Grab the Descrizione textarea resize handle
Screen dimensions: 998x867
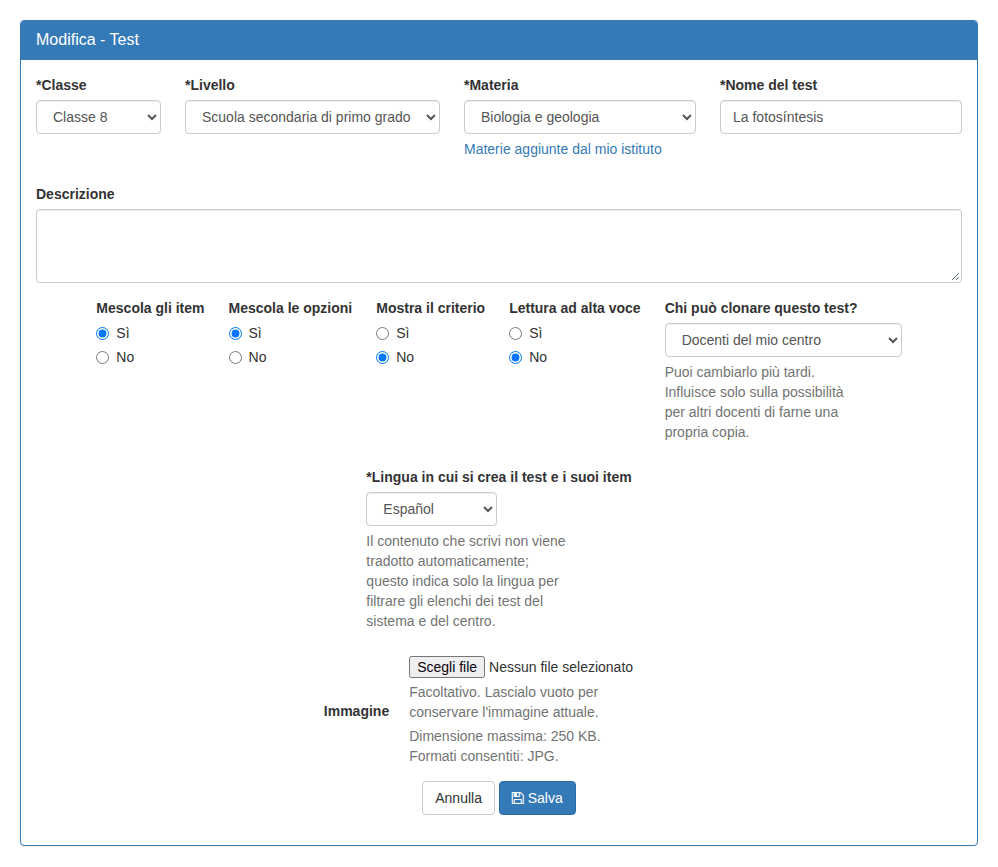point(955,276)
